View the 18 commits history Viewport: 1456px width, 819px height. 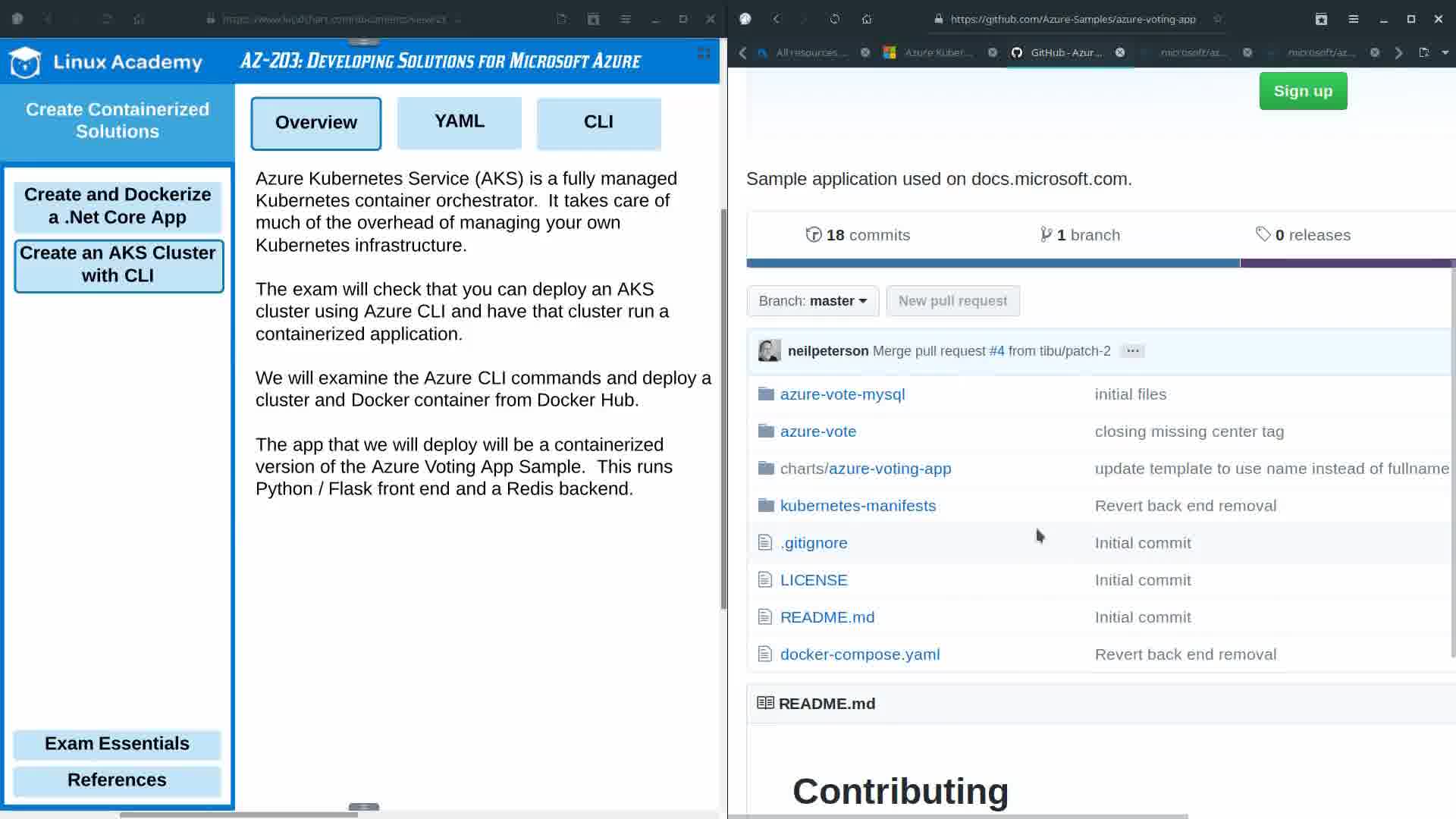tap(858, 235)
